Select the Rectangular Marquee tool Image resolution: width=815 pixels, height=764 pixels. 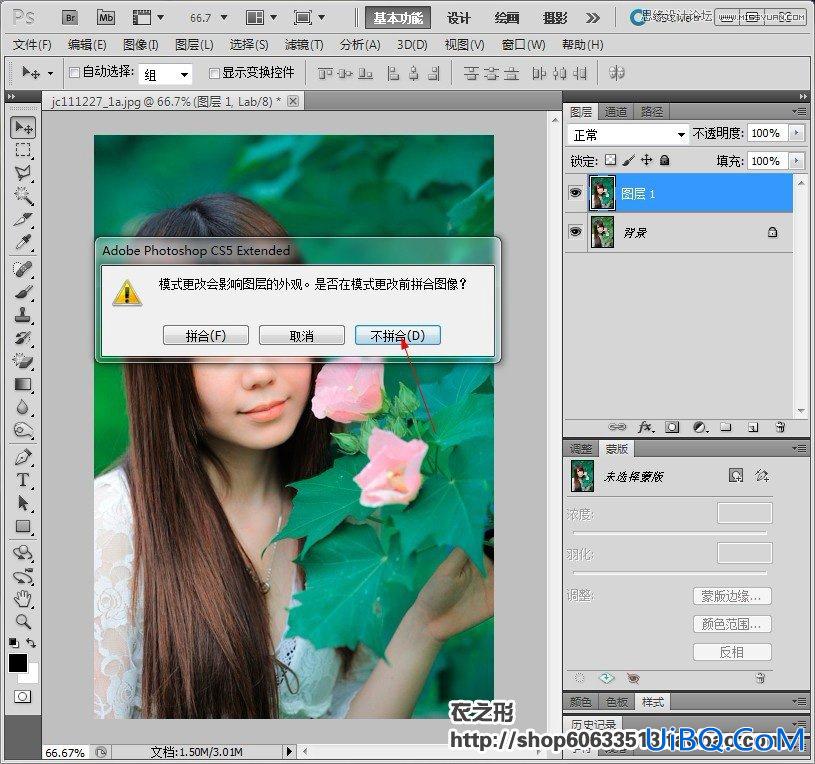[x=23, y=150]
